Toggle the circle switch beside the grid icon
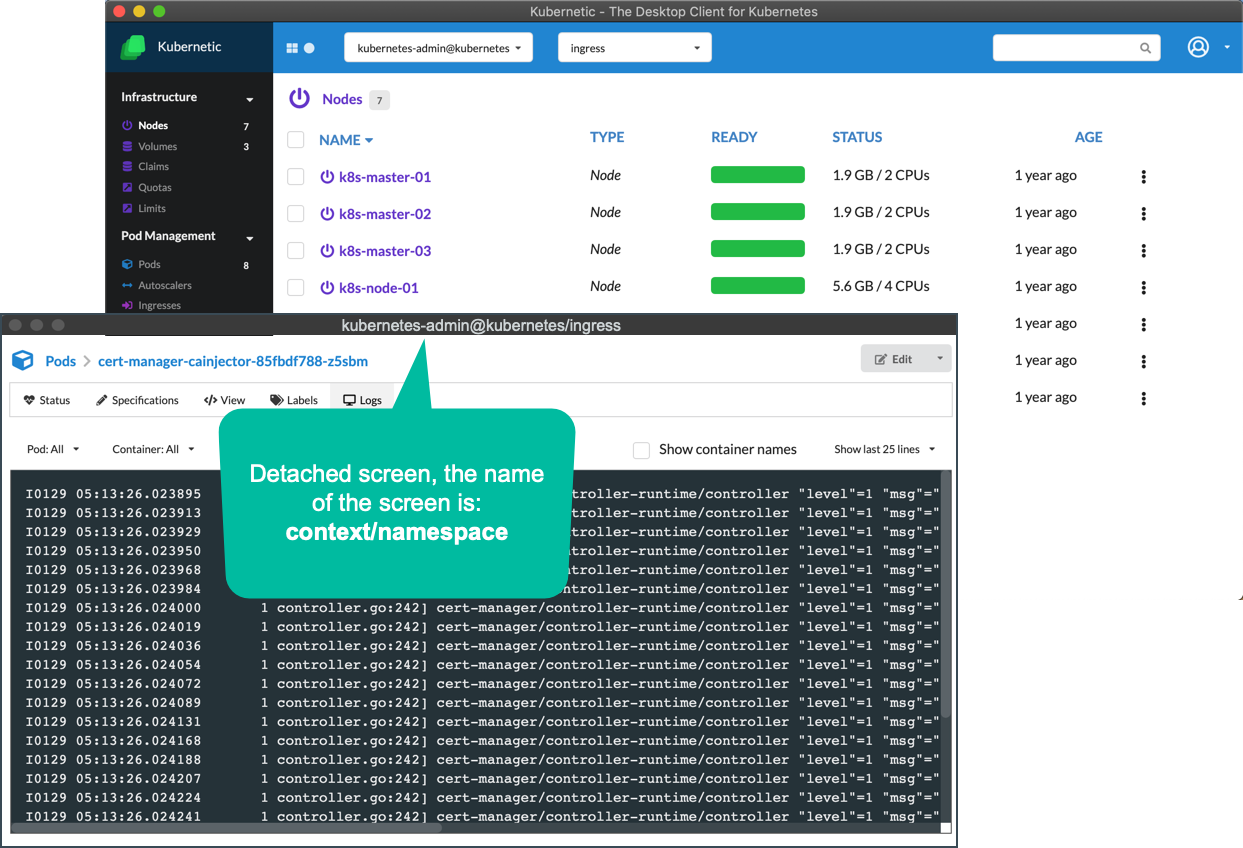1243x848 pixels. (309, 48)
